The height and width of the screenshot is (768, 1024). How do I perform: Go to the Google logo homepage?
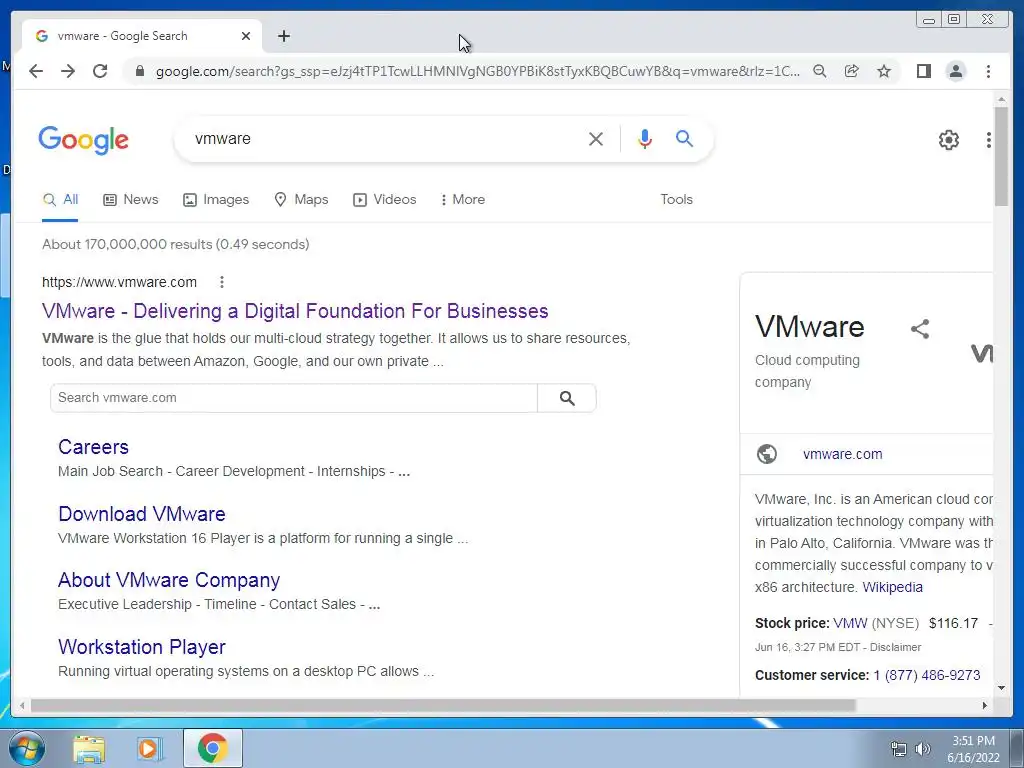coord(84,140)
